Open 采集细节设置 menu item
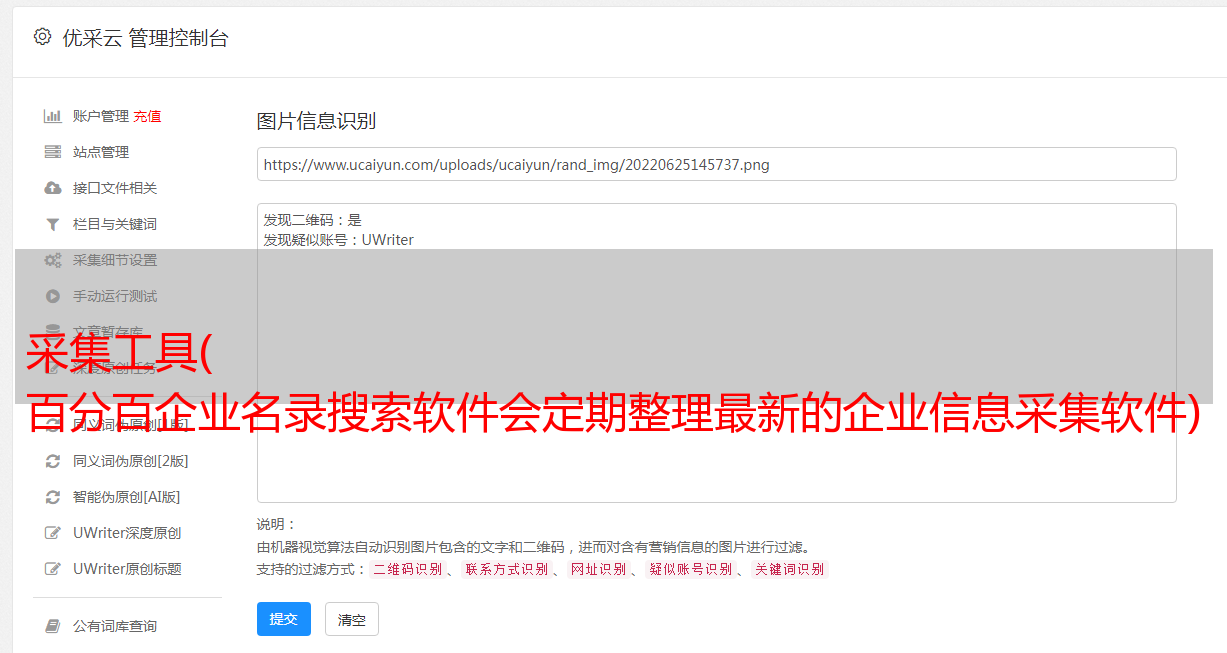This screenshot has width=1227, height=653. 115,260
